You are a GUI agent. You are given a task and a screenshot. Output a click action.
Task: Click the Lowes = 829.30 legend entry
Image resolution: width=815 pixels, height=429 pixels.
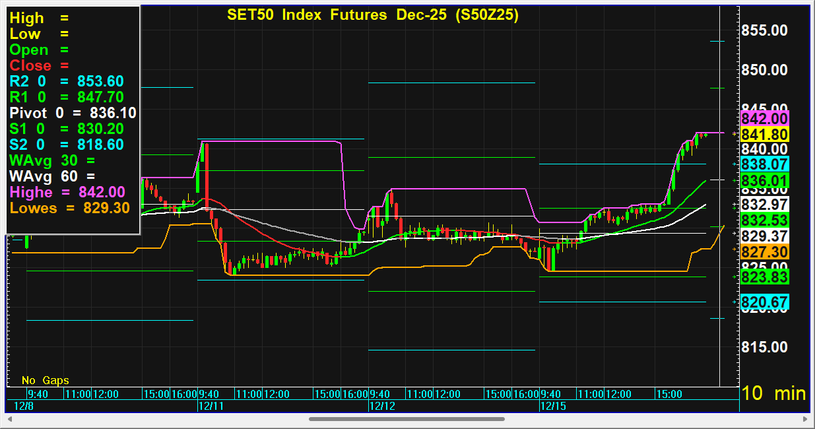[x=69, y=207]
